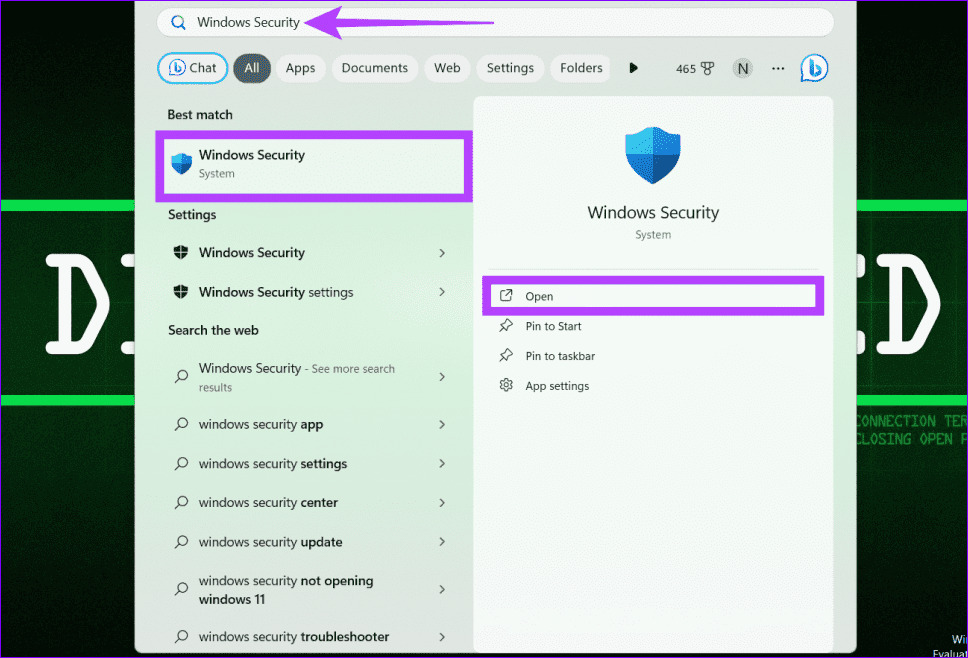Click the Windows Security title in preview pane

coord(653,212)
